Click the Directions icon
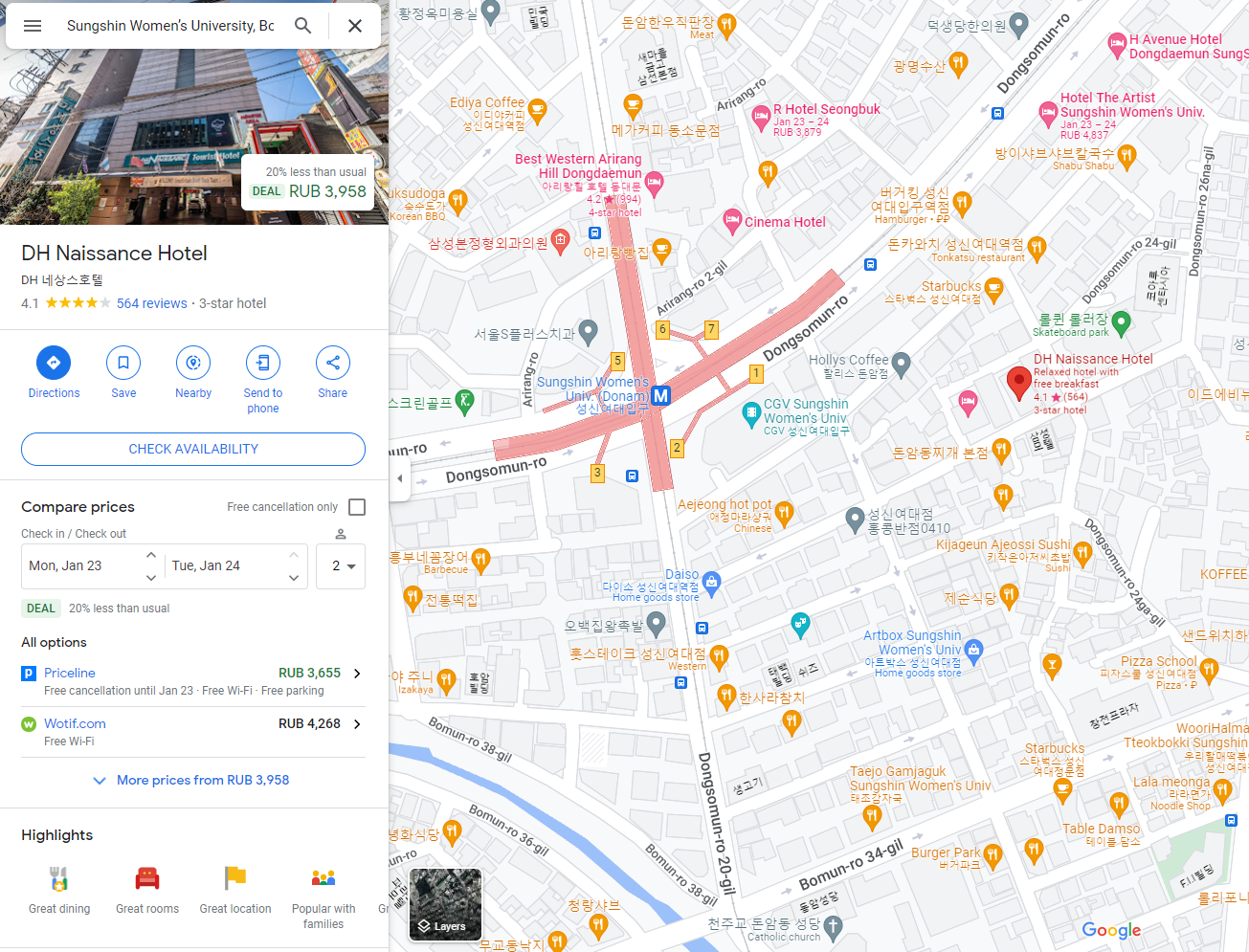1249x952 pixels. pyautogui.click(x=54, y=363)
